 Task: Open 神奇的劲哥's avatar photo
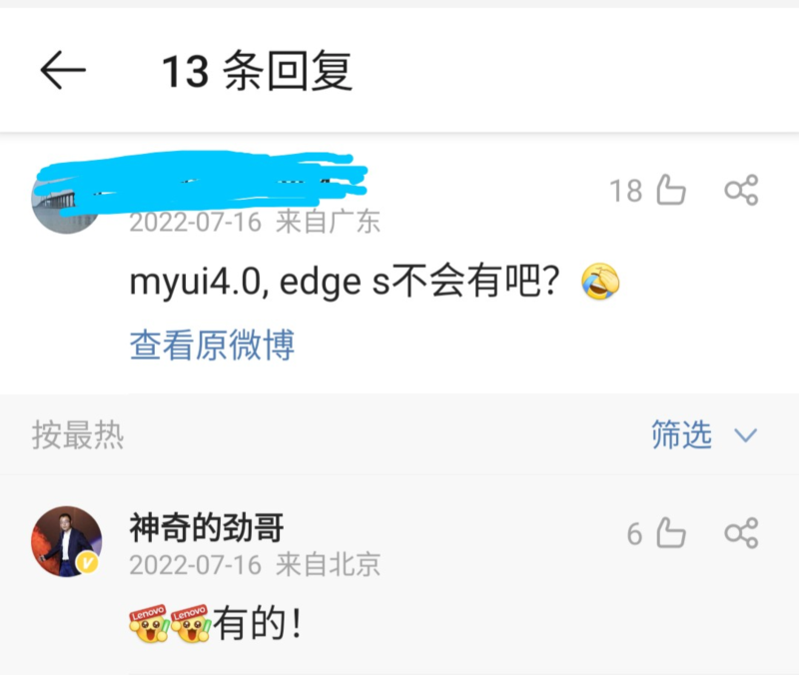pos(67,542)
